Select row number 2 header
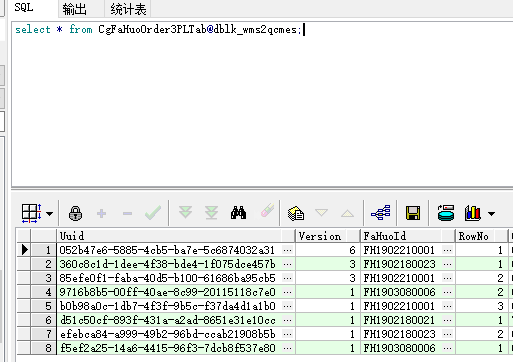 click(x=44, y=264)
